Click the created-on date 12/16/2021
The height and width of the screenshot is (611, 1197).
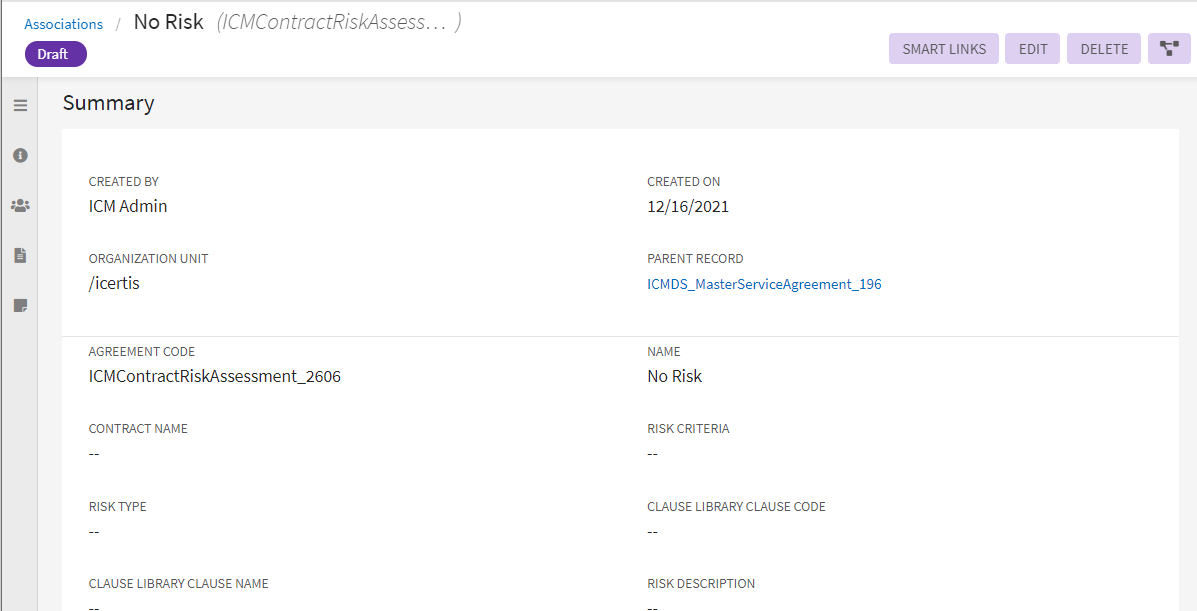tap(688, 207)
